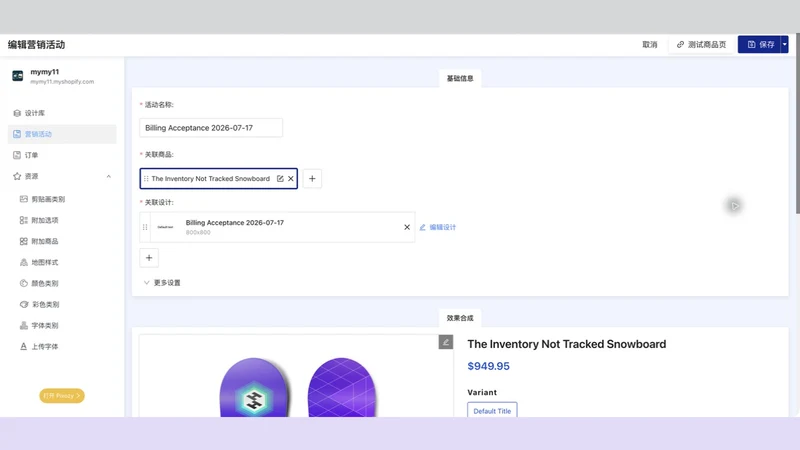Click the 取消 cancel button
Screen dimensions: 800x450
click(649, 44)
